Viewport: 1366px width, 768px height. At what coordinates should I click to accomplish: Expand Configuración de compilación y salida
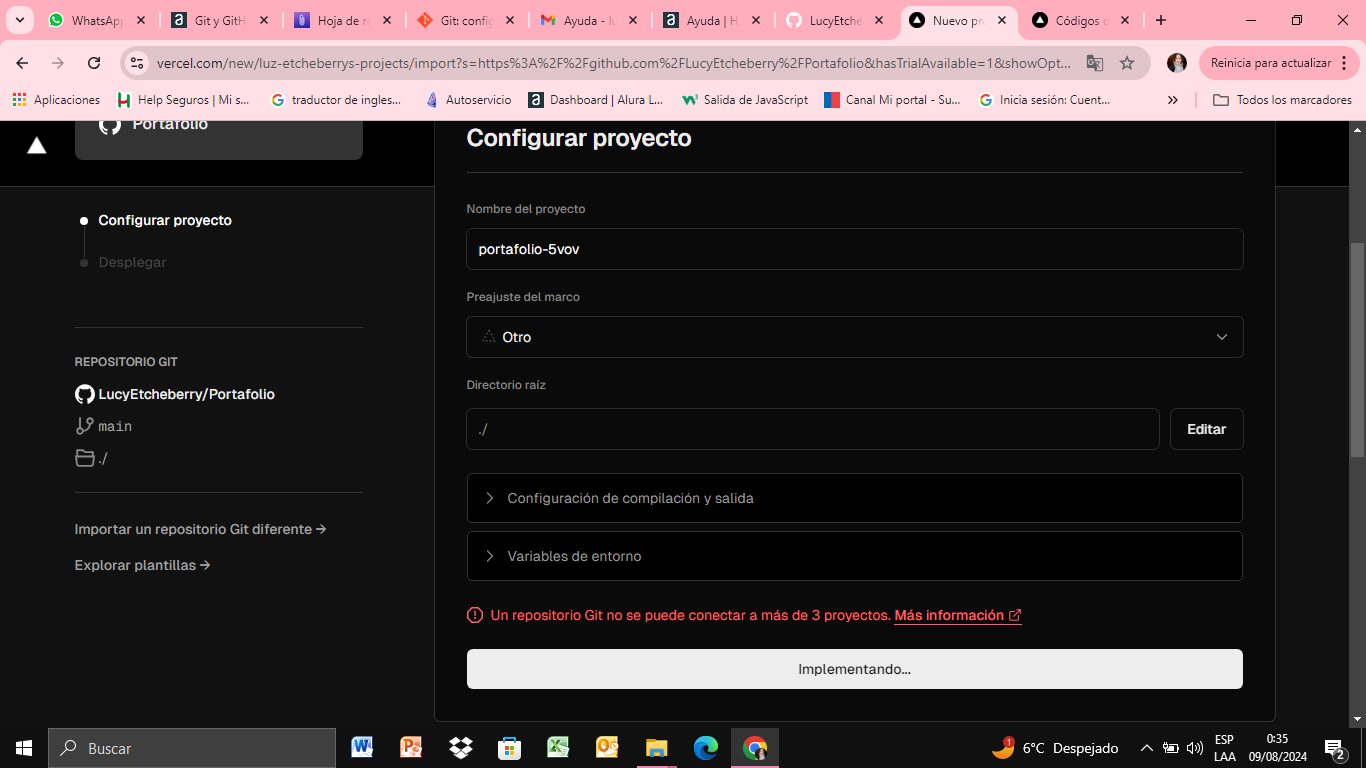(855, 498)
